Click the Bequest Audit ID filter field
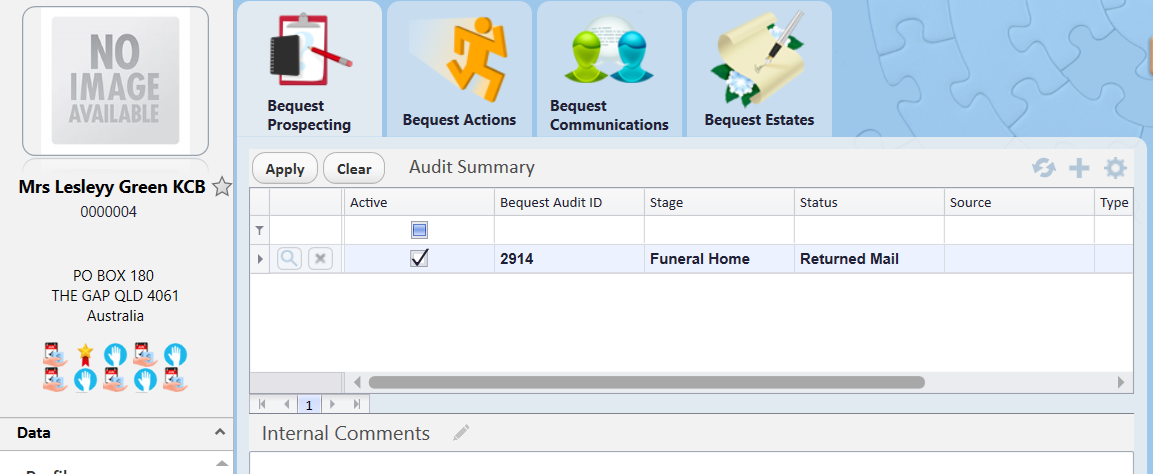Screen dimensions: 1153x474 569,231
